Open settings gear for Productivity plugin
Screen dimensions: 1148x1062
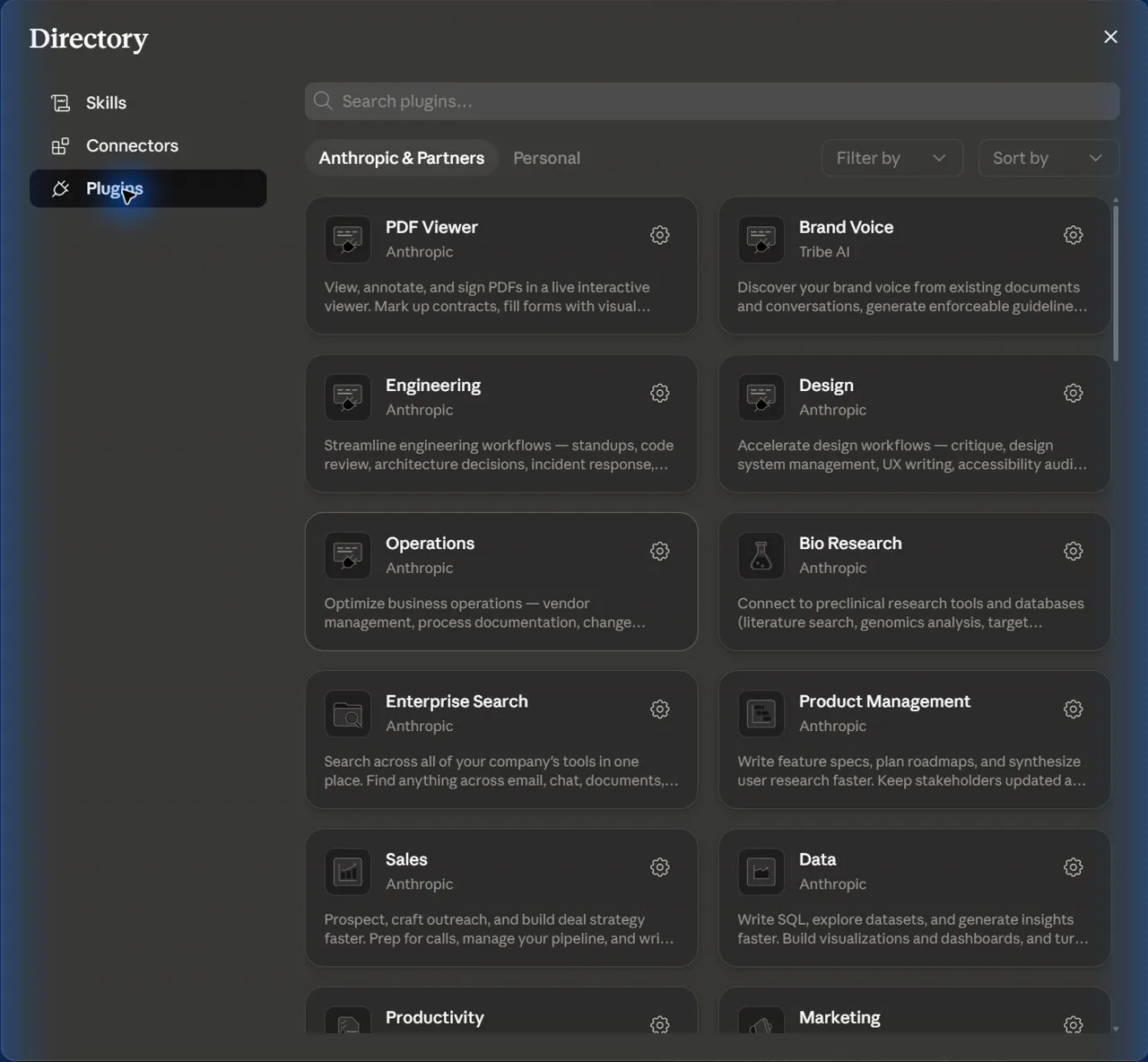660,1024
